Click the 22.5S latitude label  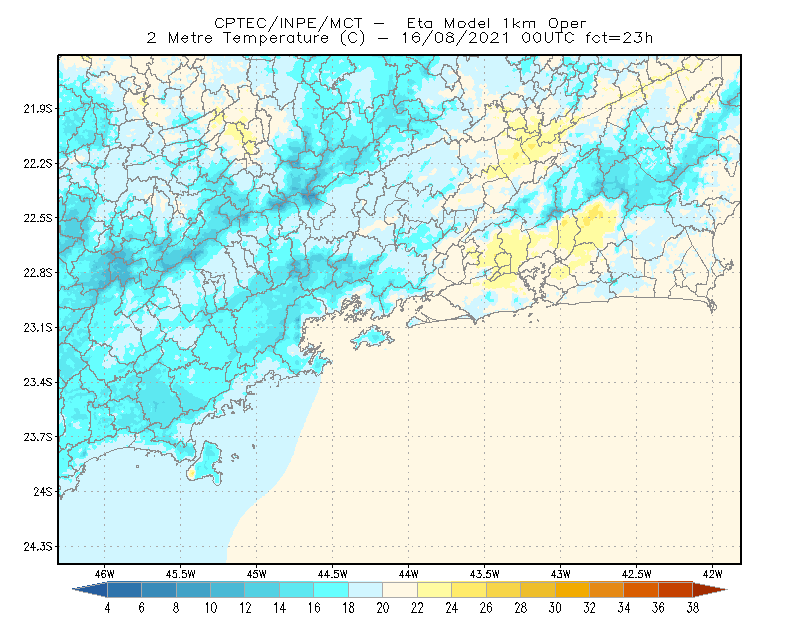pyautogui.click(x=38, y=218)
